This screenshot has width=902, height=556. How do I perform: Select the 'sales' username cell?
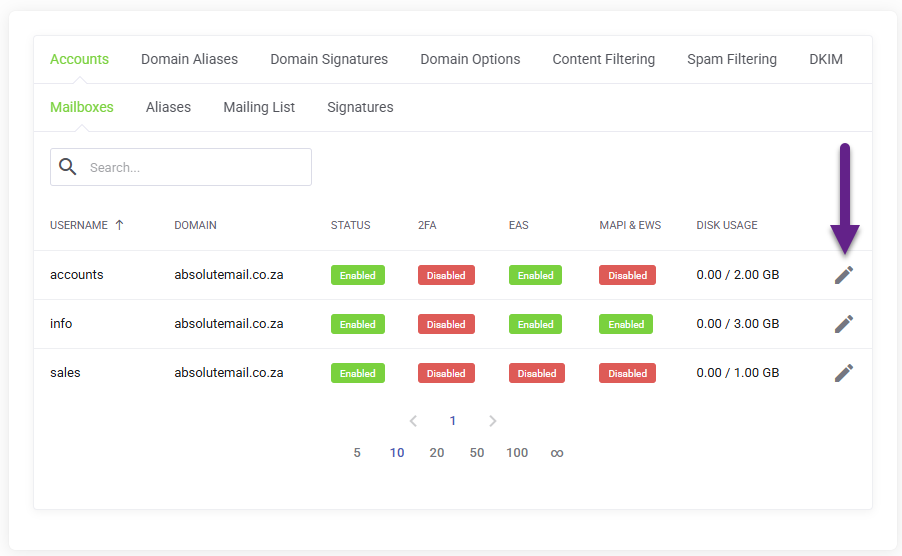click(x=65, y=373)
